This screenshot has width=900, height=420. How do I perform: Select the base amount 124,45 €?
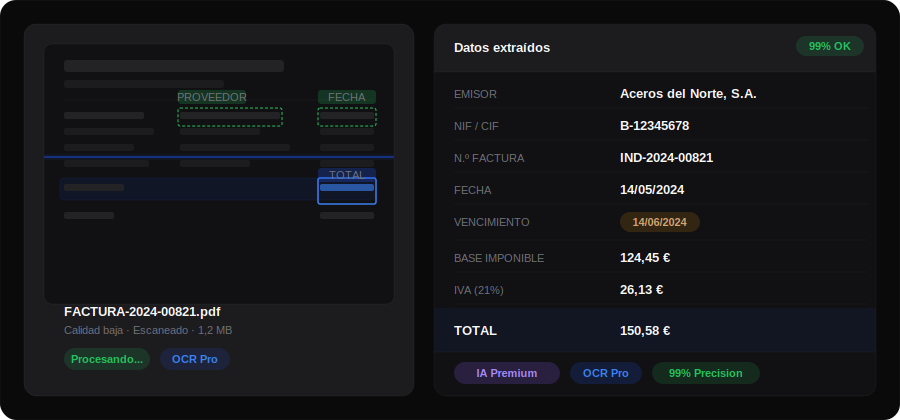point(645,258)
